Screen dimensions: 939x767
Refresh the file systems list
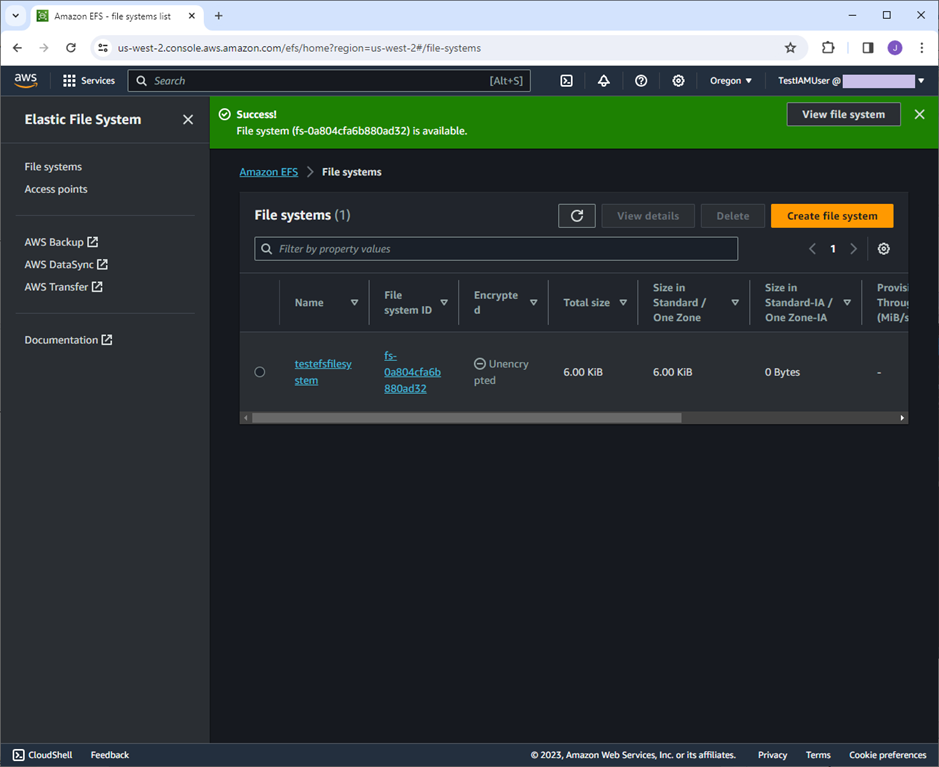577,216
